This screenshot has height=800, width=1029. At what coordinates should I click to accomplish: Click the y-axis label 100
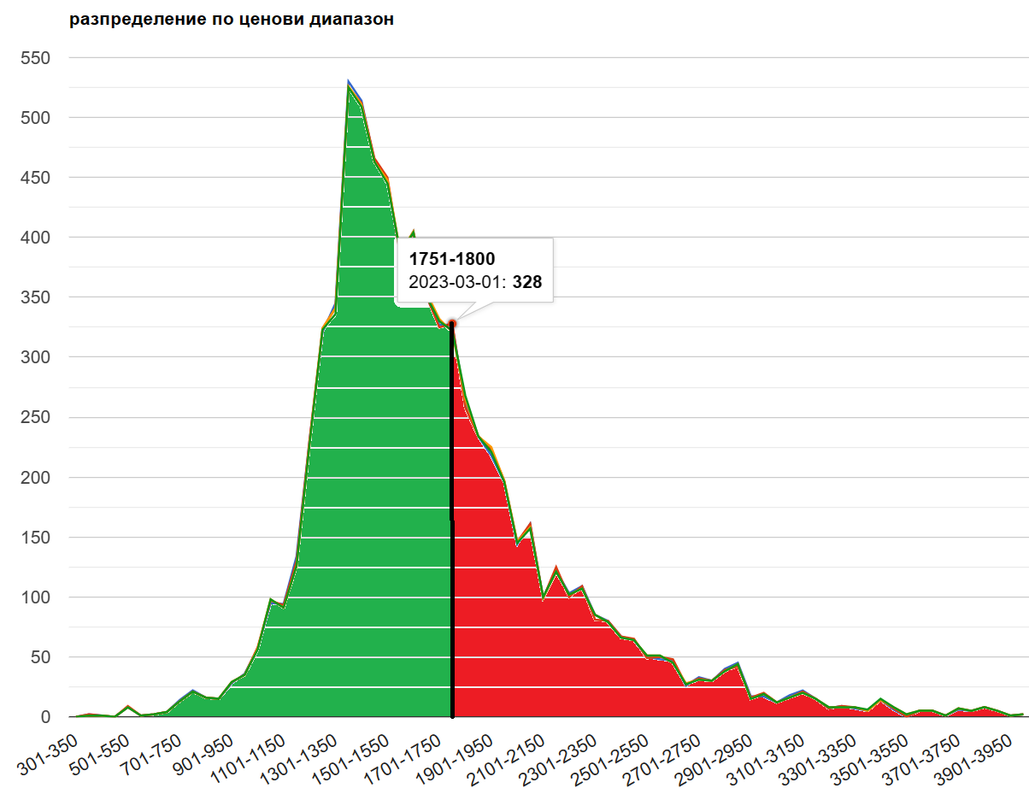point(35,597)
